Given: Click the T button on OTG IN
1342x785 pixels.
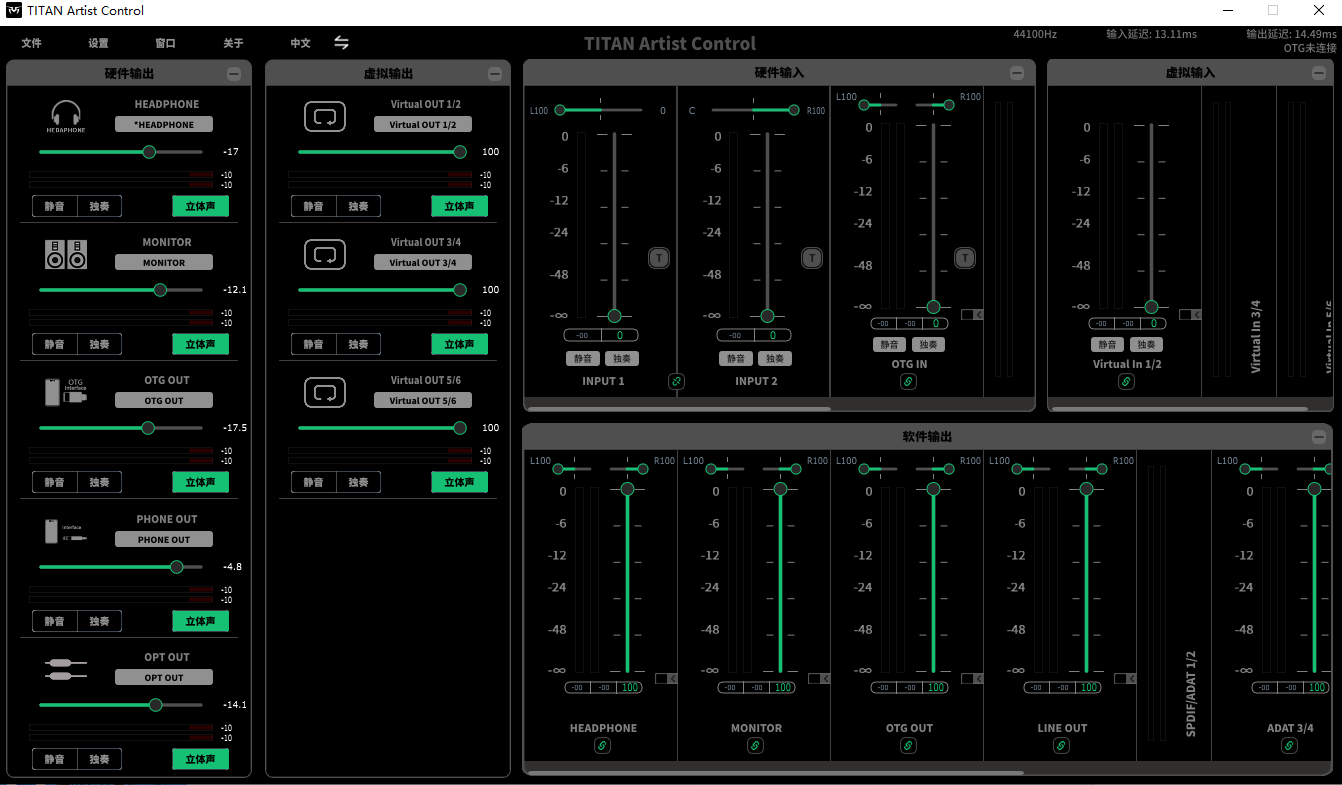Looking at the screenshot, I should pos(965,258).
